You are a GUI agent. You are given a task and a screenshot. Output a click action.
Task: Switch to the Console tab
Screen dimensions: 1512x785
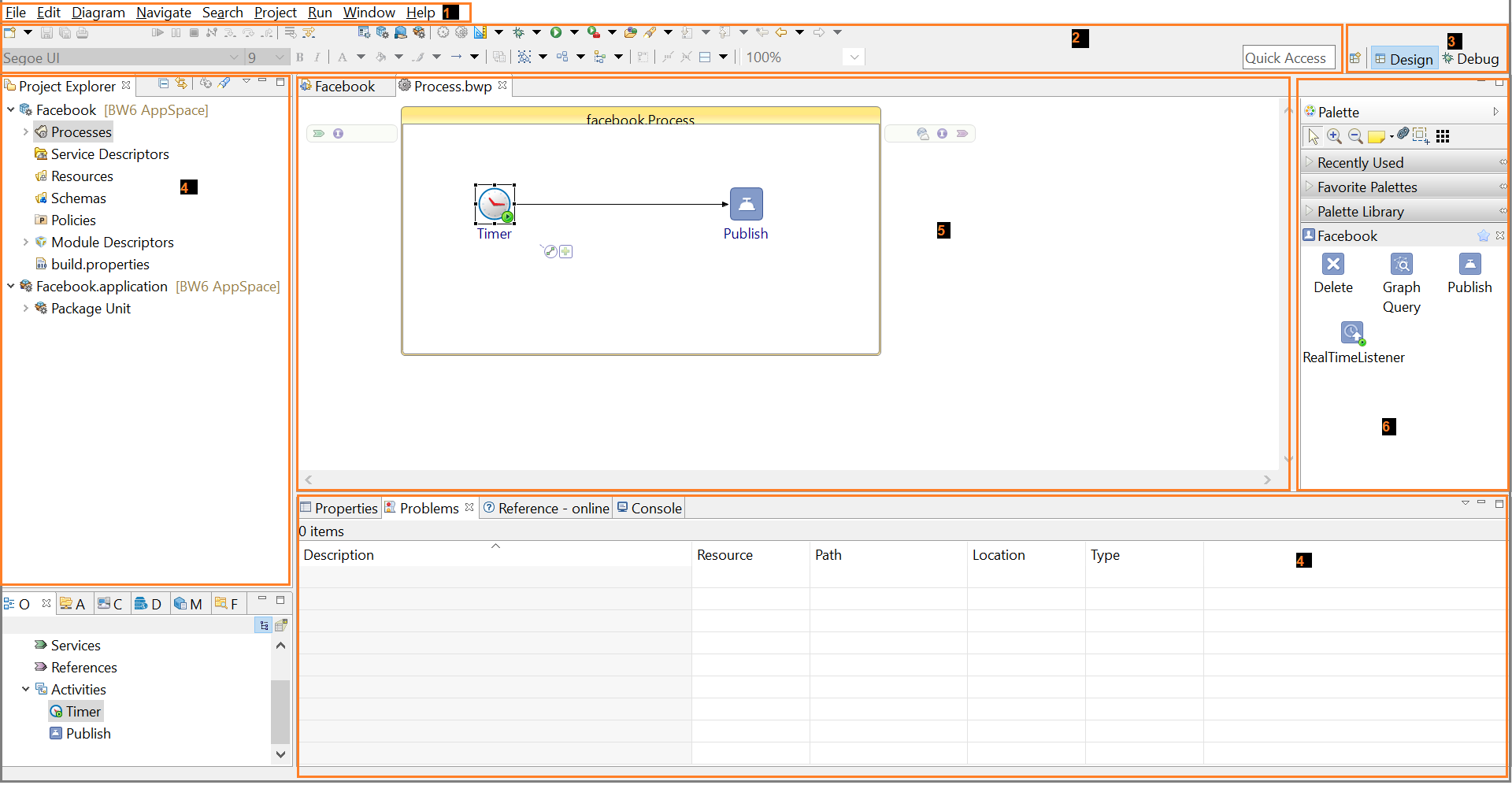[x=650, y=509]
